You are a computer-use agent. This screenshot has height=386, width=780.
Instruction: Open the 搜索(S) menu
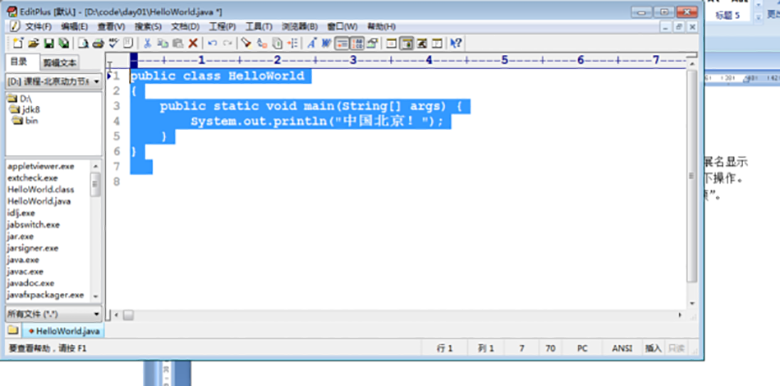point(148,26)
